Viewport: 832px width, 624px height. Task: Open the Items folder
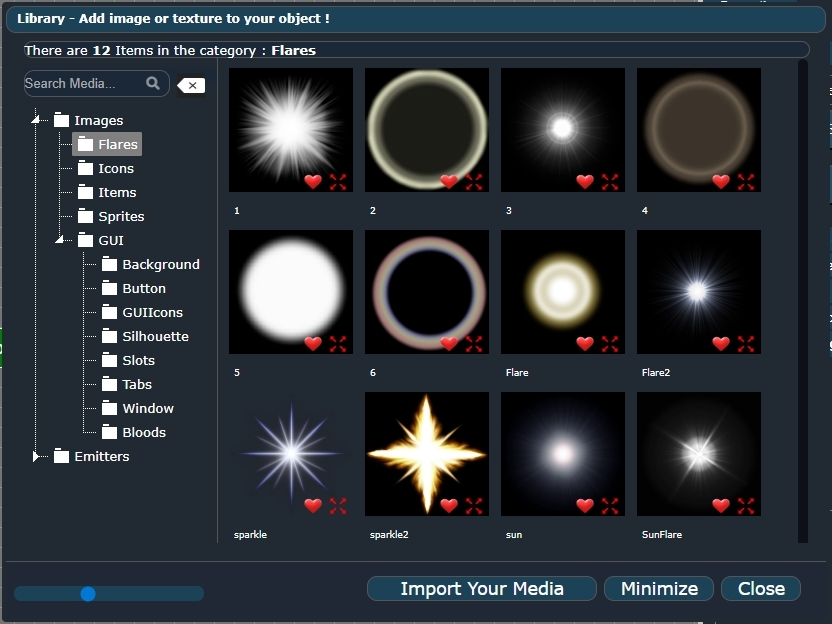(107, 192)
